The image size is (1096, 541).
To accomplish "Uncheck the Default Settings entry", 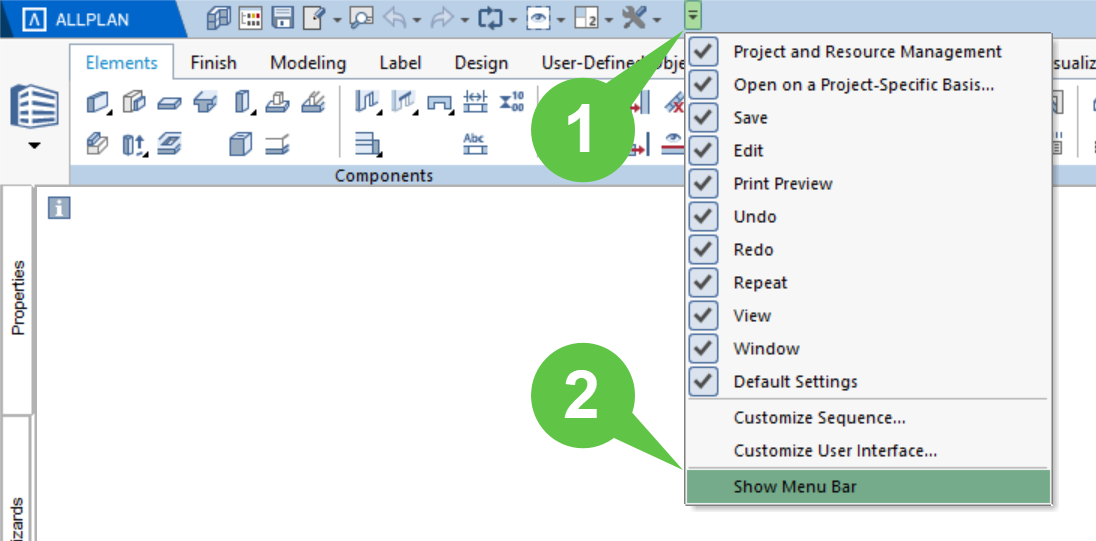I will click(x=703, y=382).
